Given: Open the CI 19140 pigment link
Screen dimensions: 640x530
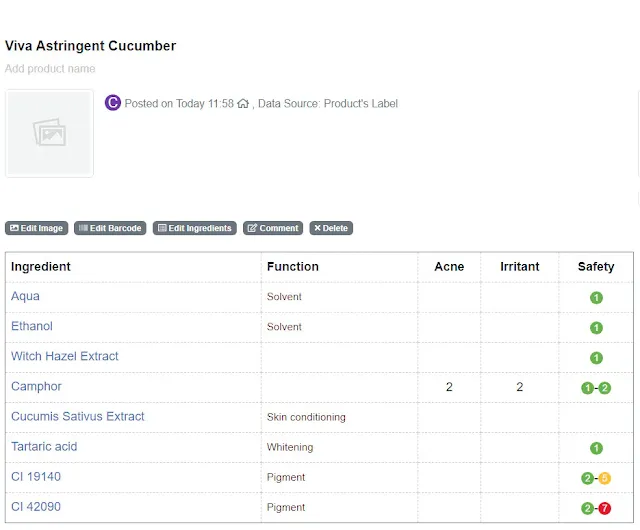Looking at the screenshot, I should tap(36, 477).
